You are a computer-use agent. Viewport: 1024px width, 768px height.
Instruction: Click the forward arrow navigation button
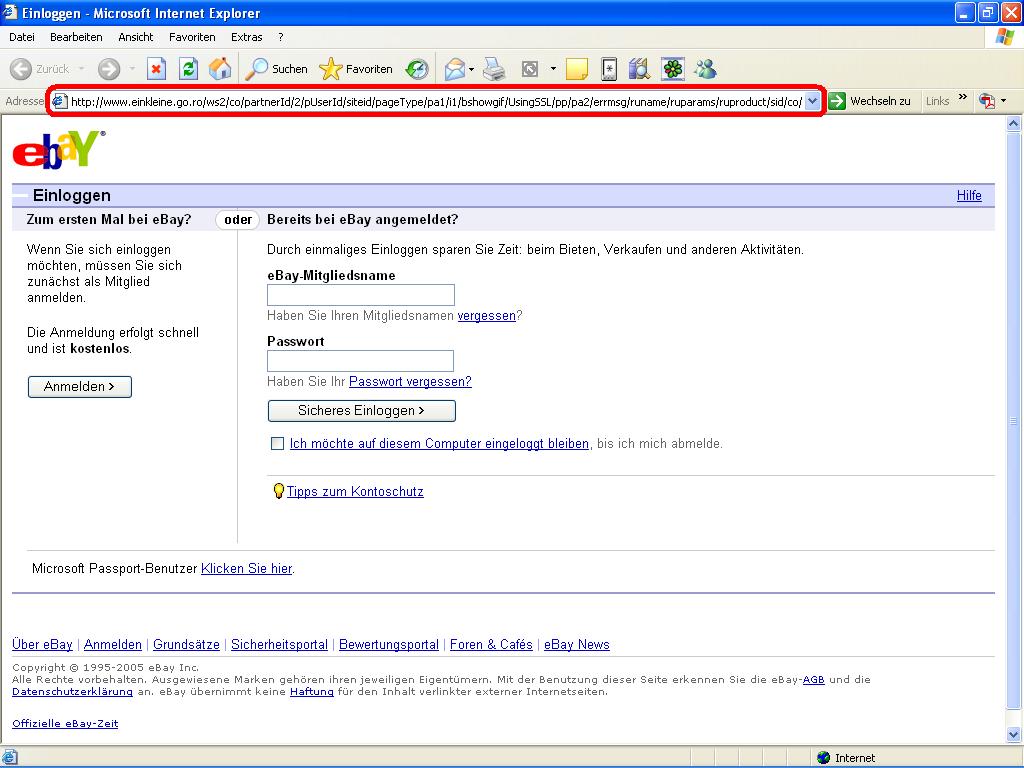[109, 69]
